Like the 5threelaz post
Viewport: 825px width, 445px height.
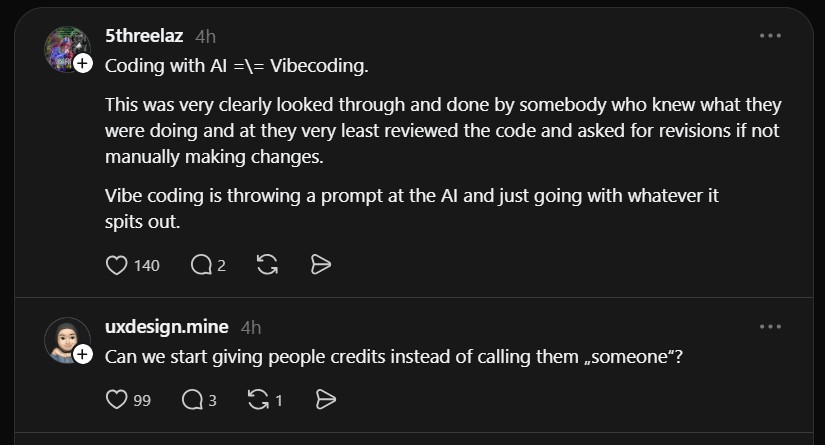[118, 265]
